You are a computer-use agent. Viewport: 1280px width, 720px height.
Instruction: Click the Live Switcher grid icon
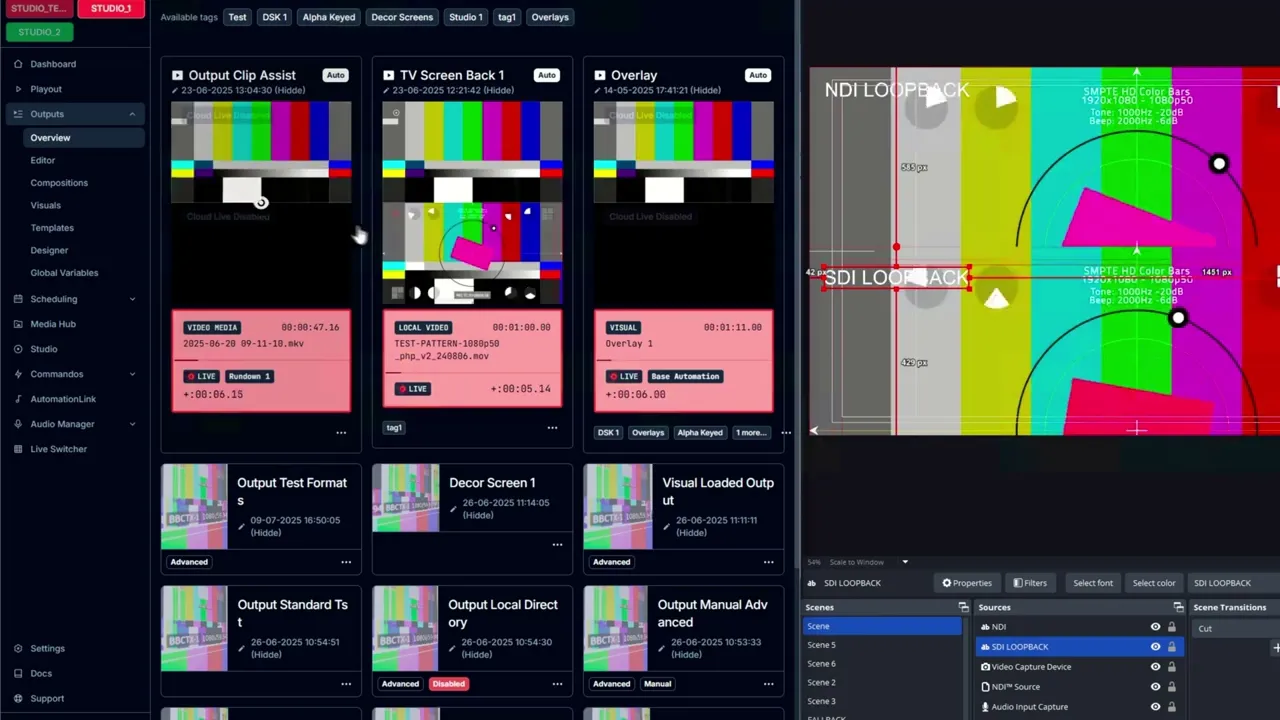pos(18,449)
